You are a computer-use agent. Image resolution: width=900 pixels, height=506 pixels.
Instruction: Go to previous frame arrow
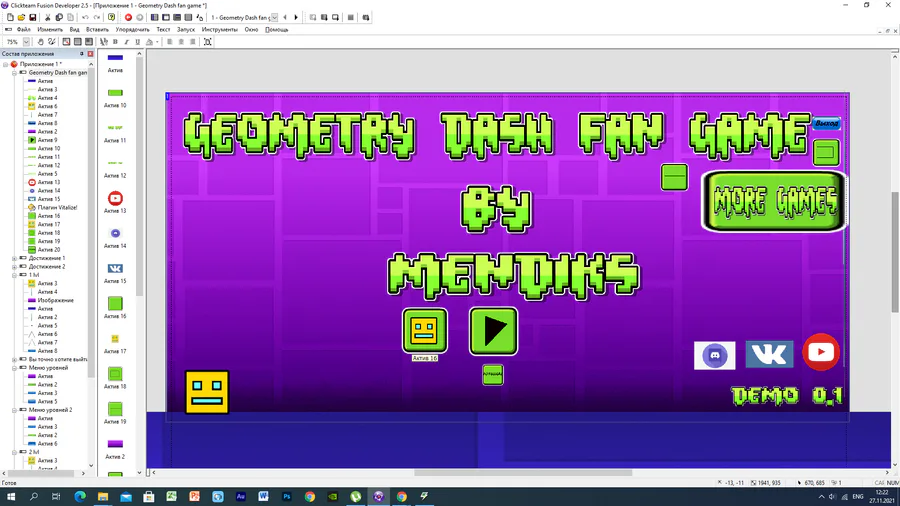[285, 17]
